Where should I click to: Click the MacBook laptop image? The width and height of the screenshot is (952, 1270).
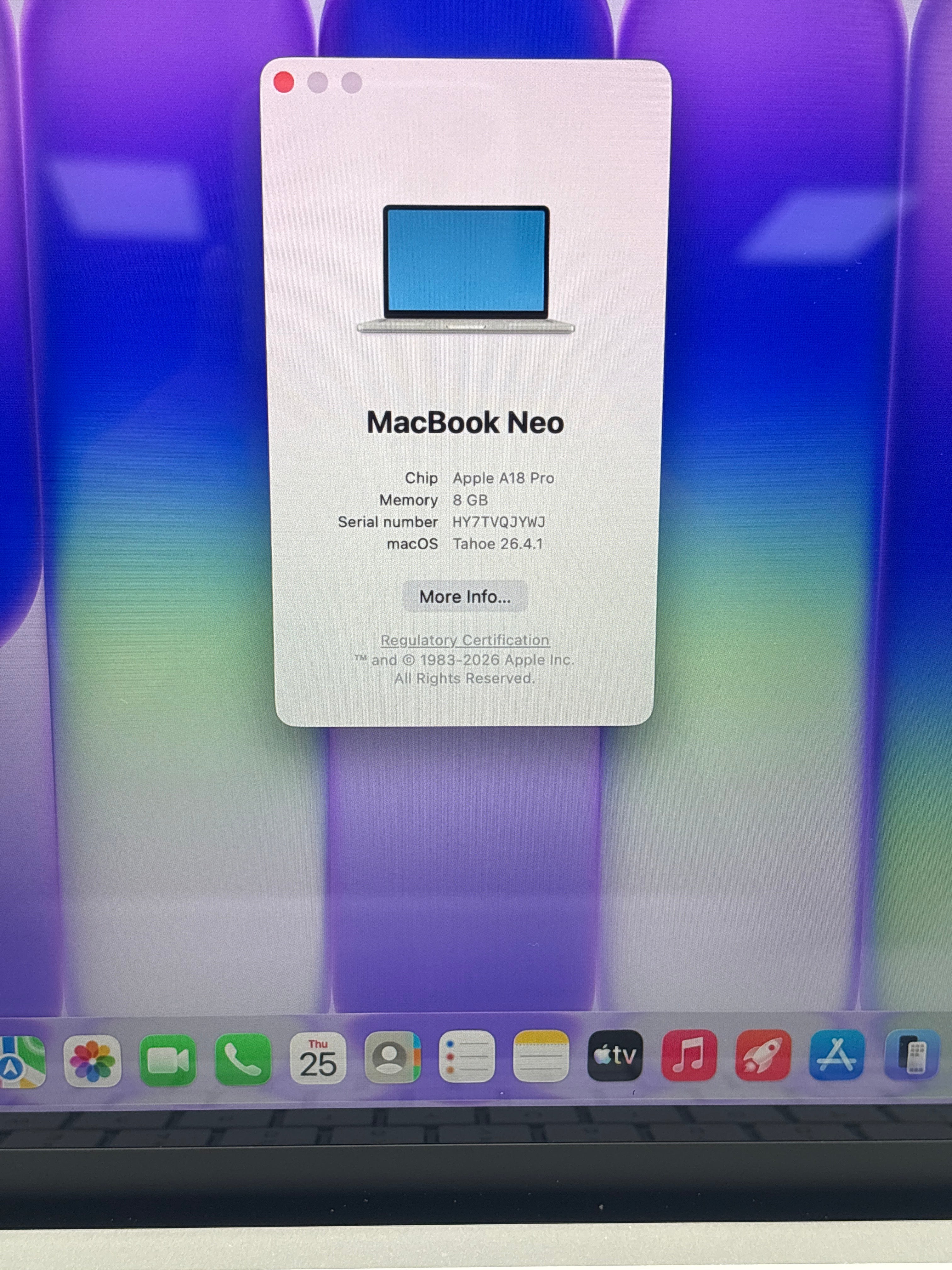pyautogui.click(x=465, y=269)
